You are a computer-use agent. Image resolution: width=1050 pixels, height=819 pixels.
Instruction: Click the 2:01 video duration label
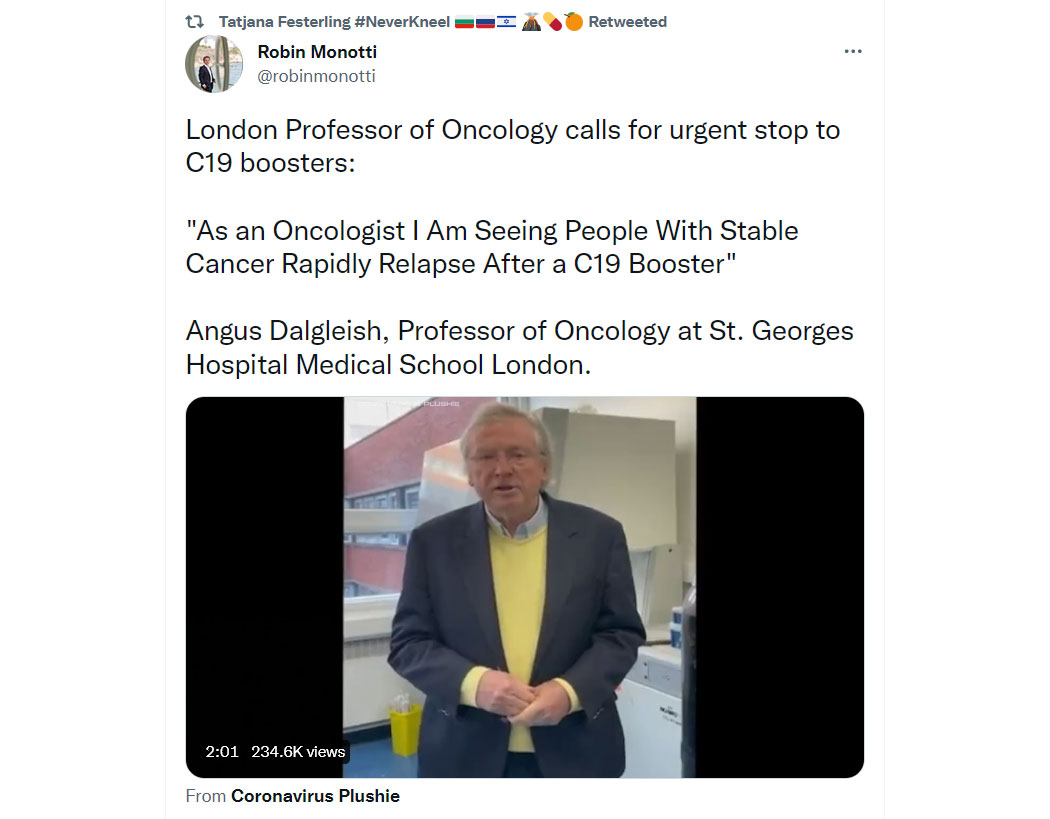222,751
